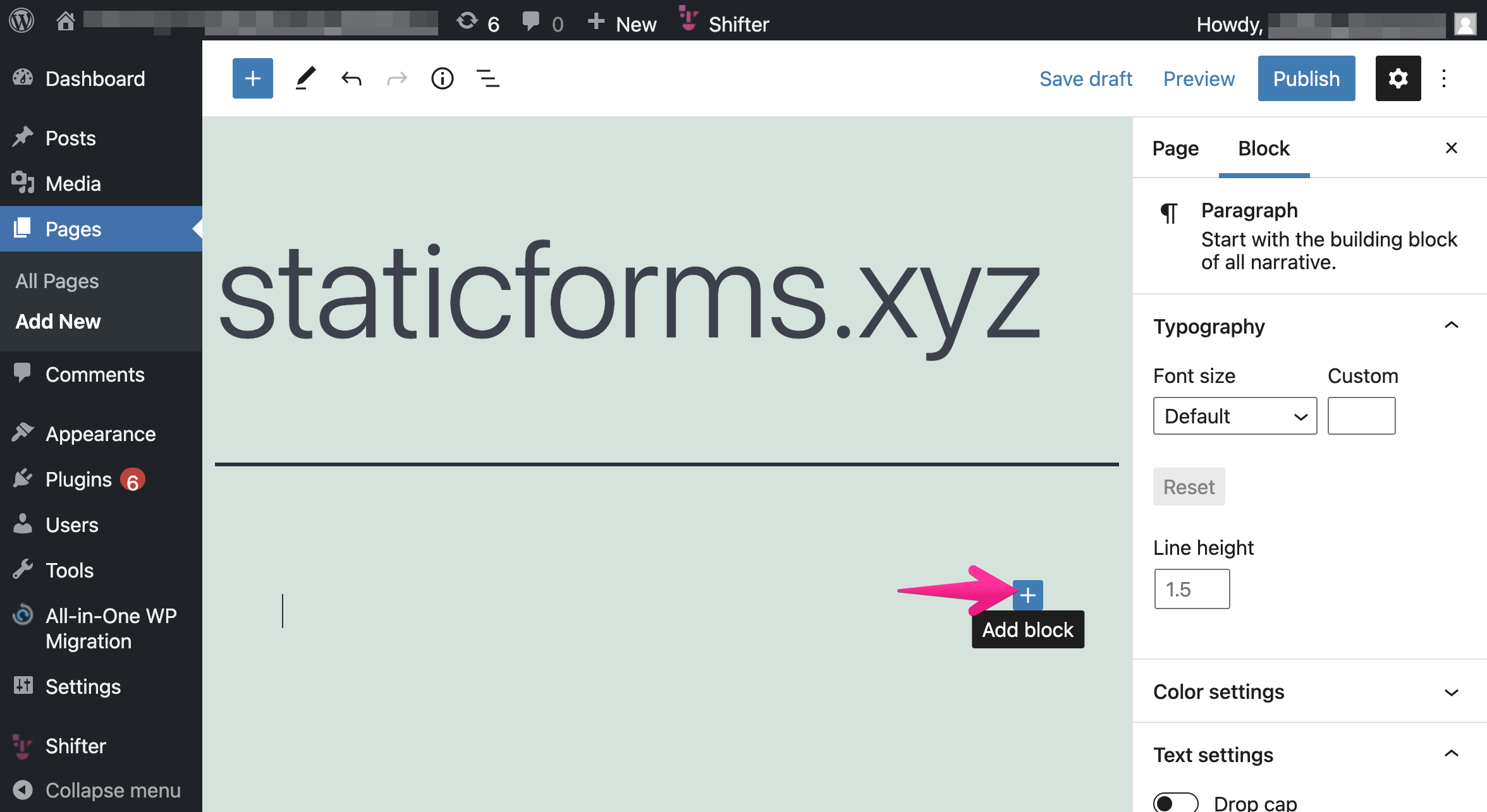Viewport: 1487px width, 812px height.
Task: Go to Dashboard in sidebar
Action: click(x=101, y=78)
